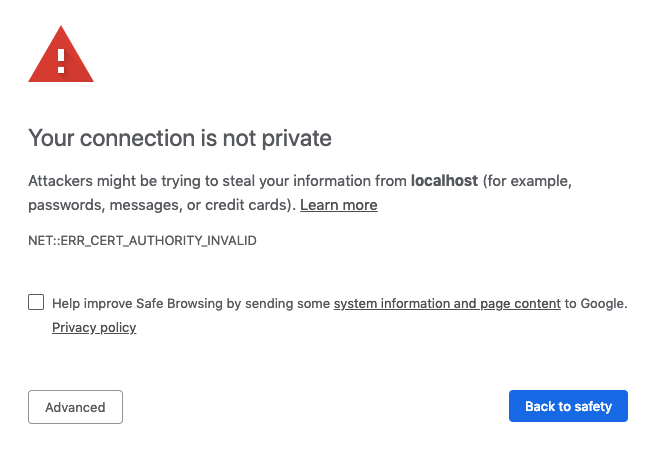Screen dimensions: 649x456
Task: Click the "Your connection is not private" heading
Action: [180, 137]
